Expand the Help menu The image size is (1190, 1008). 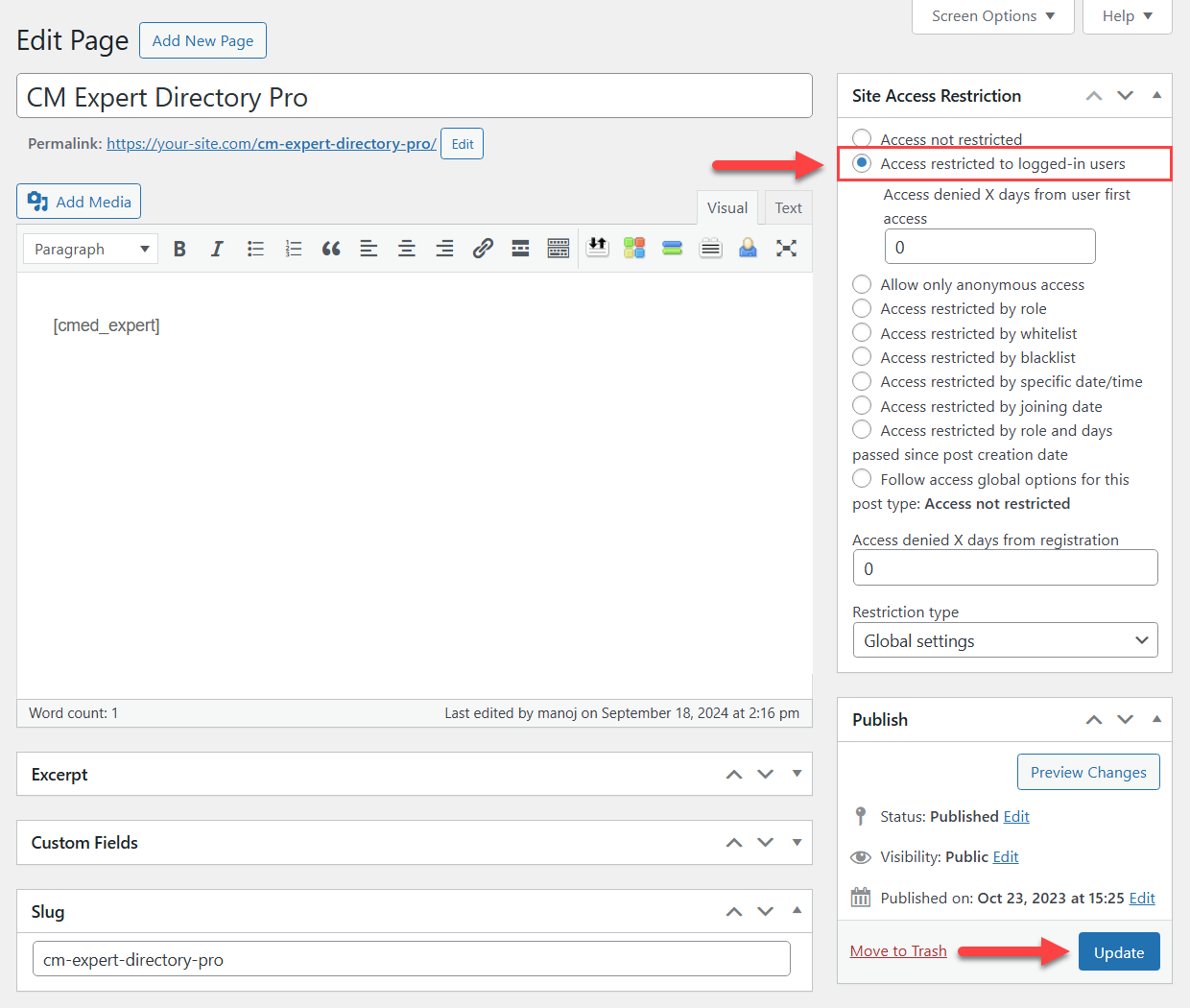click(x=1128, y=16)
